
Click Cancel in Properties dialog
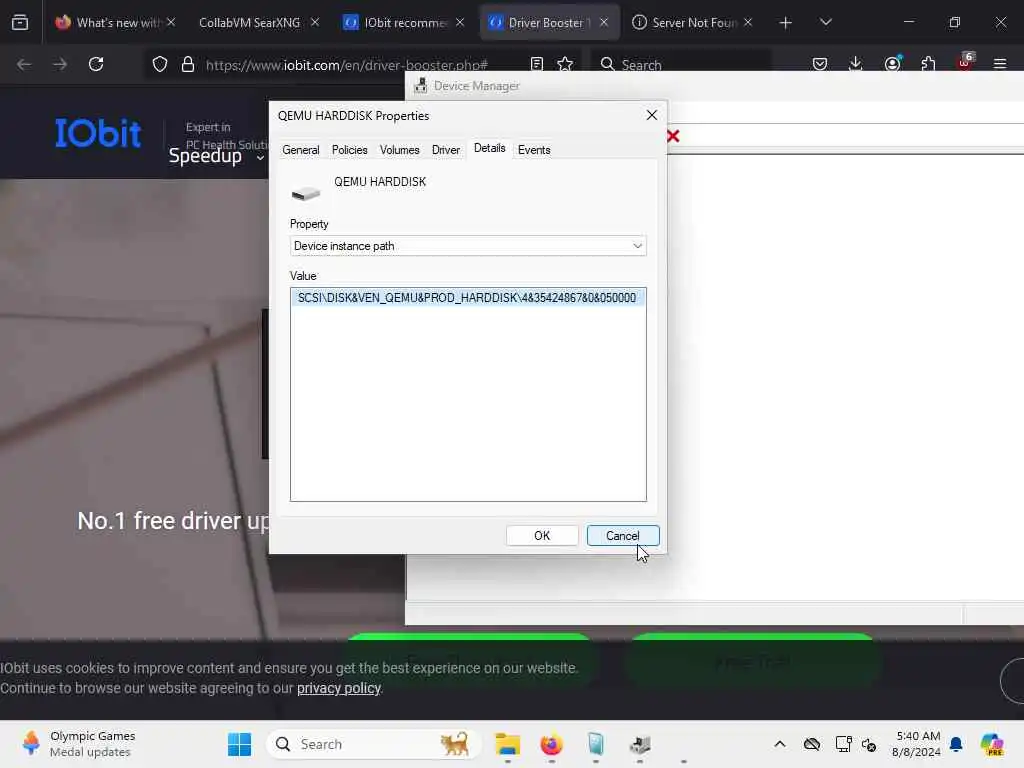coord(622,536)
